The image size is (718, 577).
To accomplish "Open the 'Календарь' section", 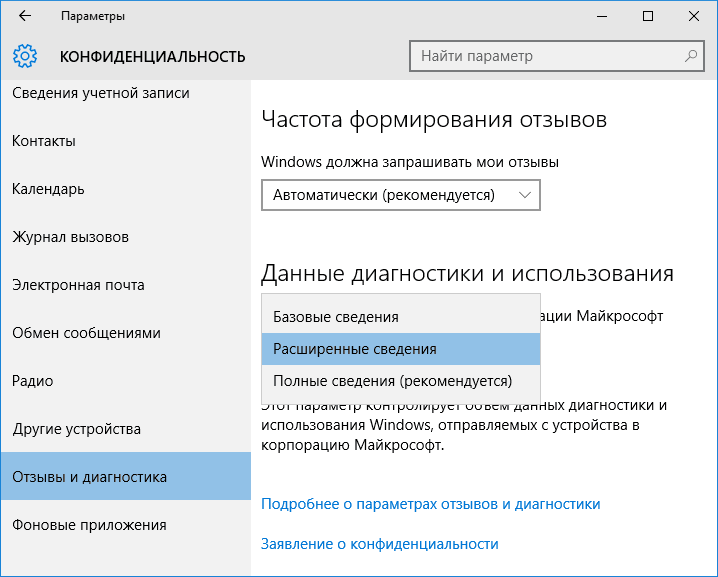I will (x=48, y=189).
